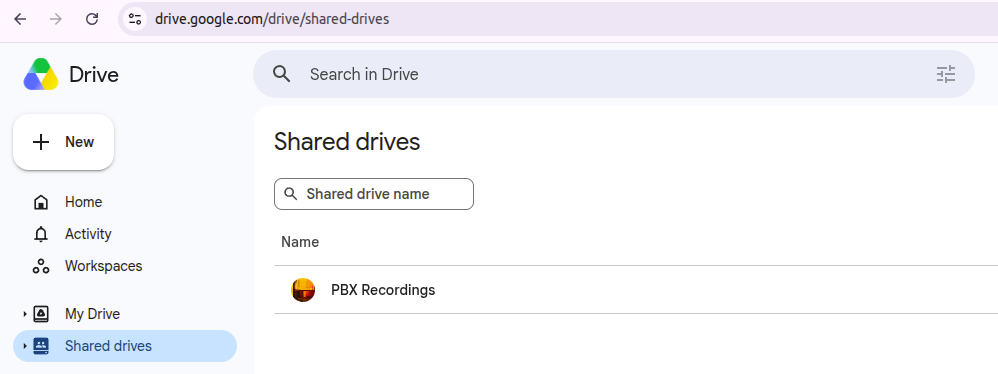The width and height of the screenshot is (998, 374).
Task: Click the Home house icon in sidebar
Action: pos(41,202)
